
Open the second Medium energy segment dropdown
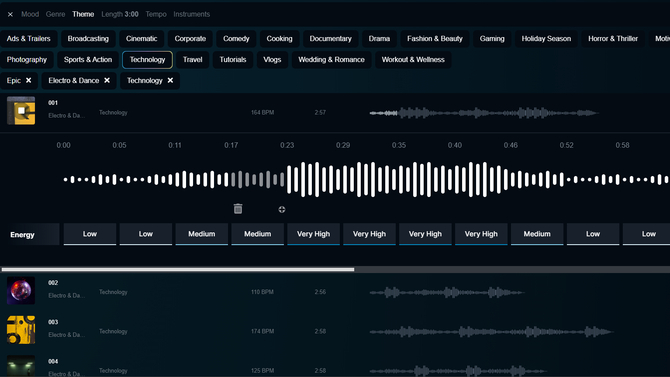(x=258, y=234)
